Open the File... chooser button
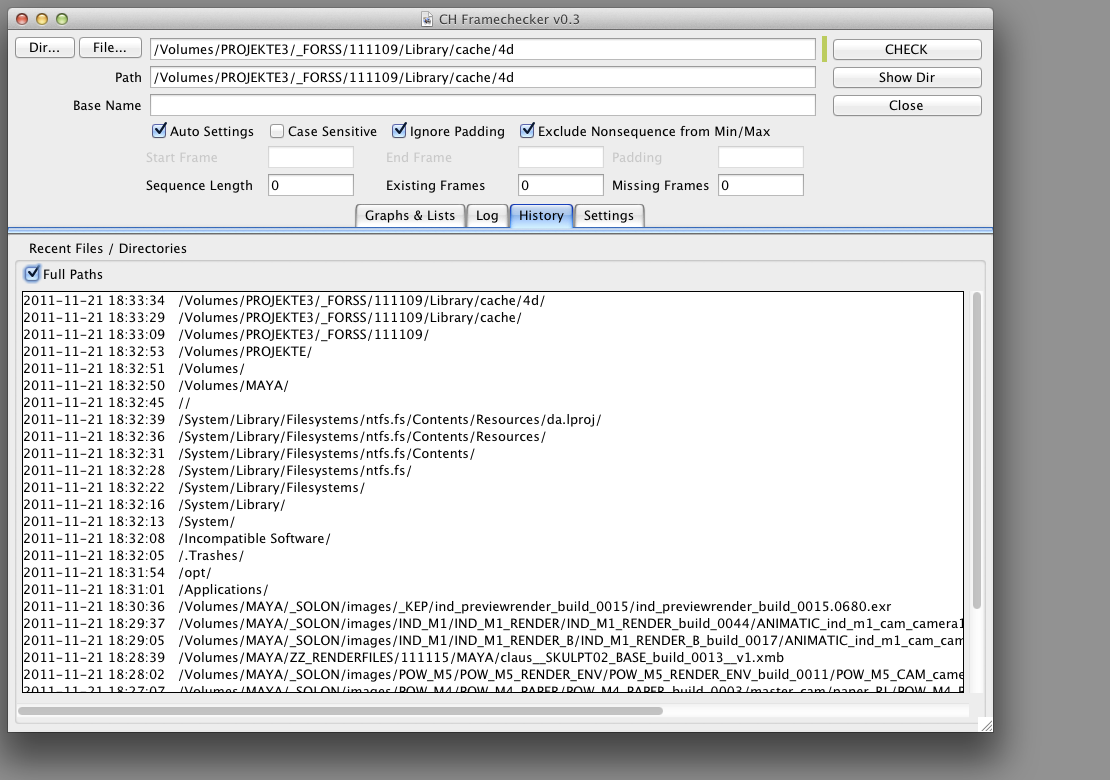This screenshot has width=1110, height=780. click(x=110, y=47)
